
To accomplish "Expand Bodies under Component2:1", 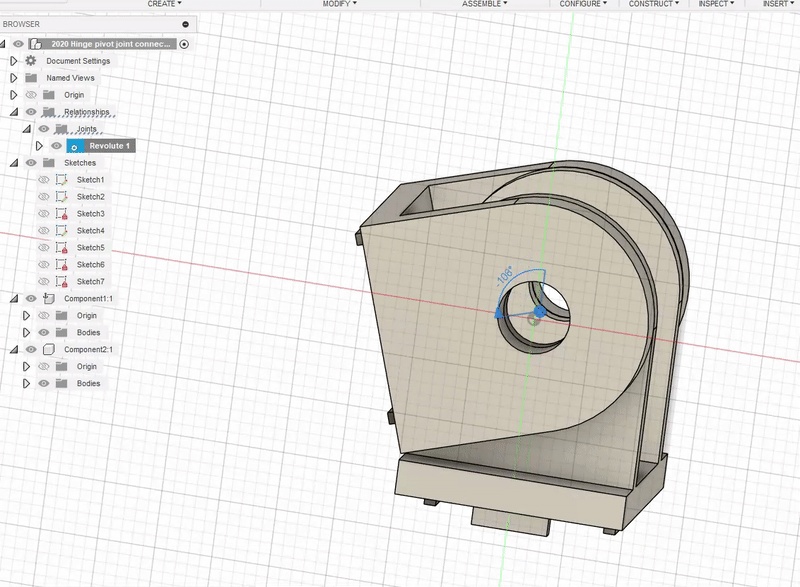I will click(27, 384).
